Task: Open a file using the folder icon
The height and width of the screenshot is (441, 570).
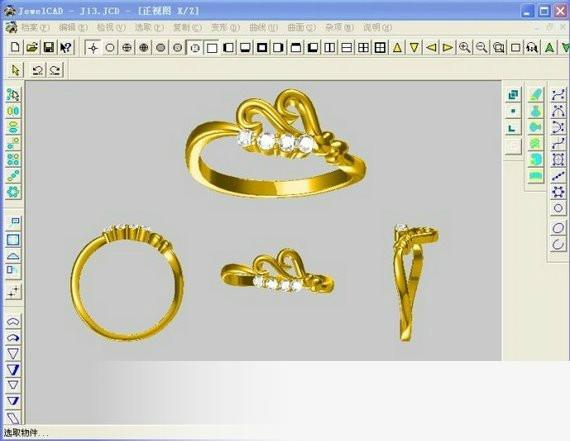Action: pos(32,47)
